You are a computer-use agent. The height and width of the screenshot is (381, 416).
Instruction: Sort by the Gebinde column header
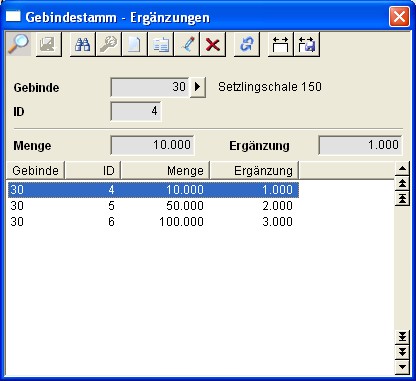point(36,170)
